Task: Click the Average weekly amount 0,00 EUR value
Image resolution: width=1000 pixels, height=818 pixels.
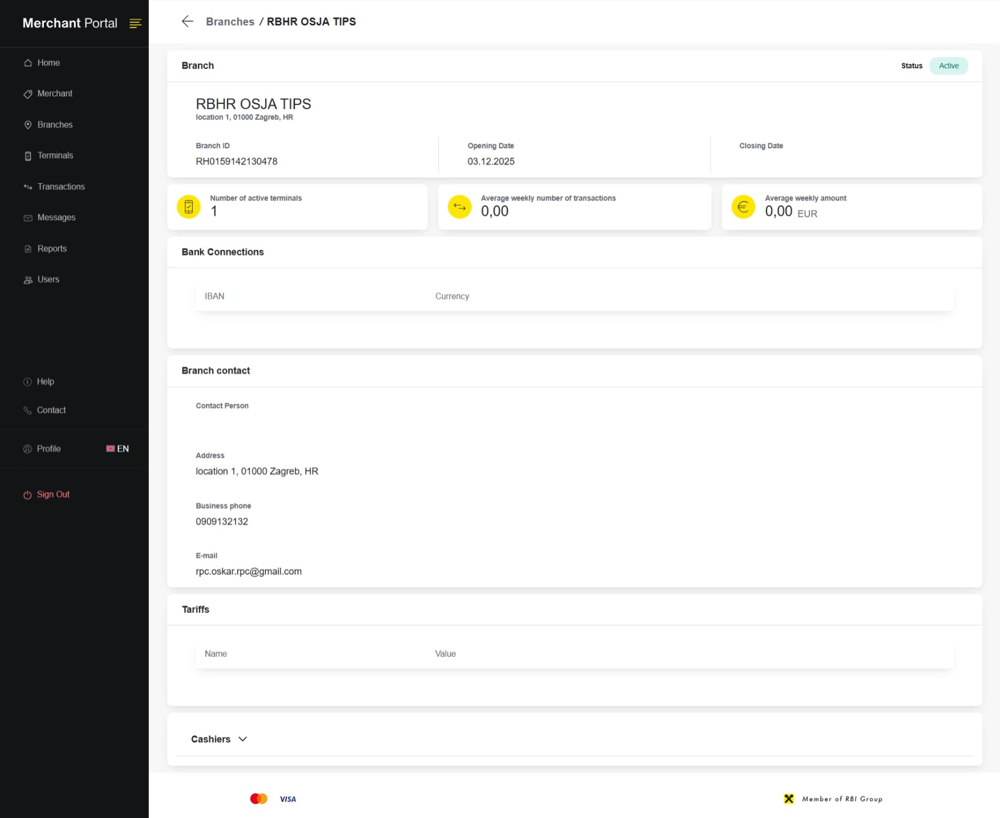Action: (x=791, y=212)
